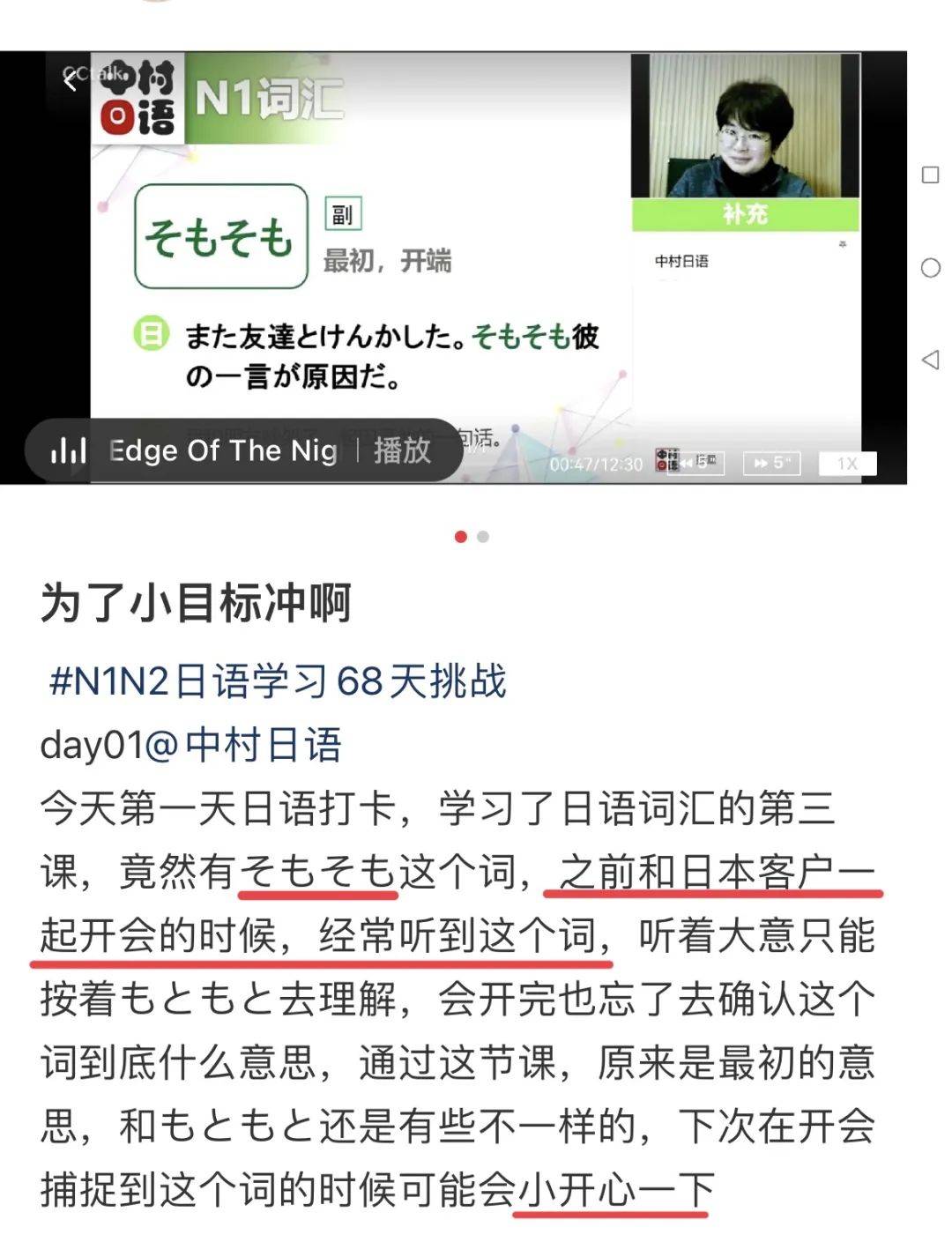The image size is (952, 1257).
Task: Tap the teacher webcam thumbnail
Action: [x=745, y=126]
